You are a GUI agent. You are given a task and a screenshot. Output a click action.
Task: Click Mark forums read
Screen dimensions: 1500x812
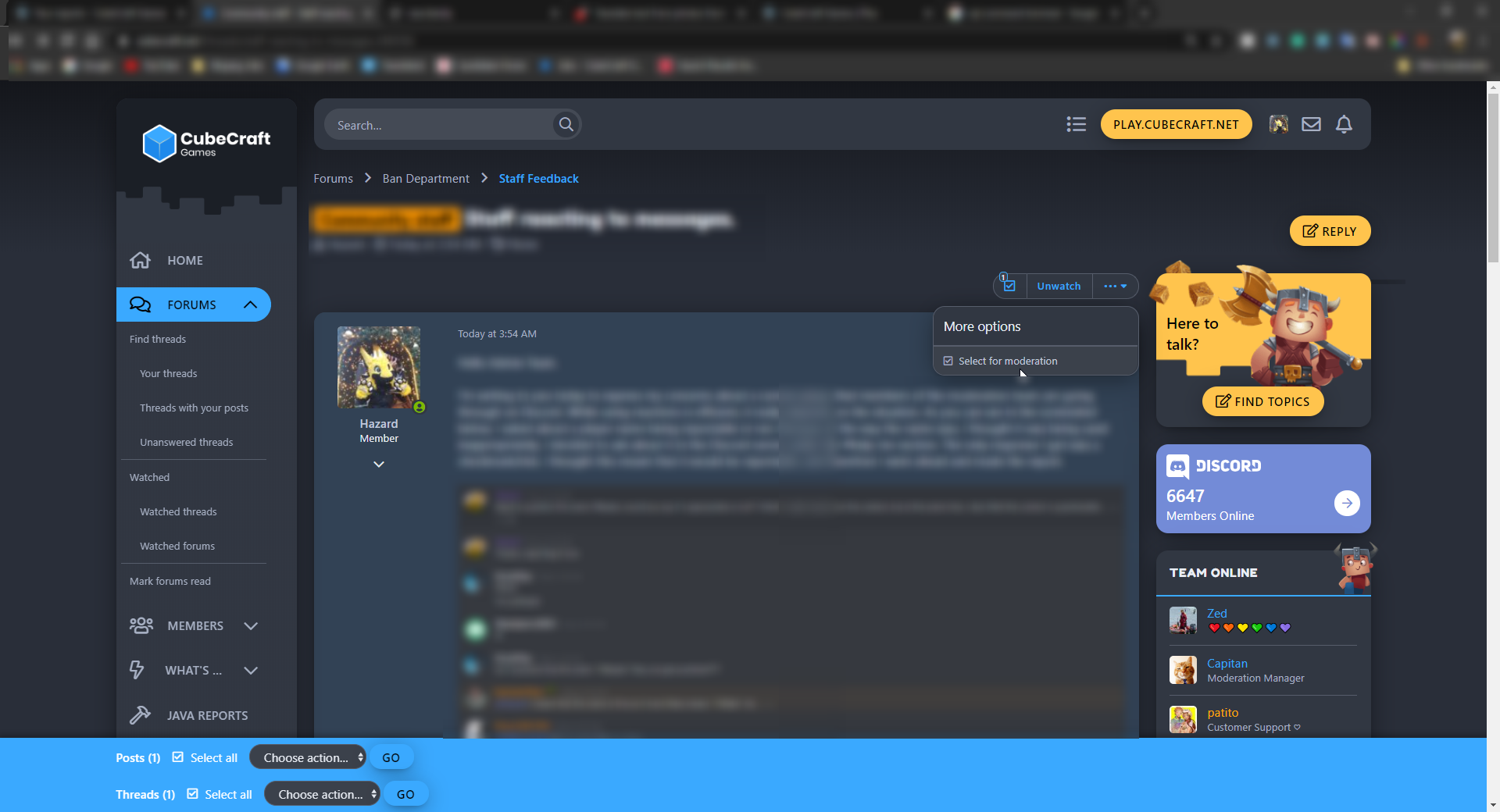(x=170, y=581)
